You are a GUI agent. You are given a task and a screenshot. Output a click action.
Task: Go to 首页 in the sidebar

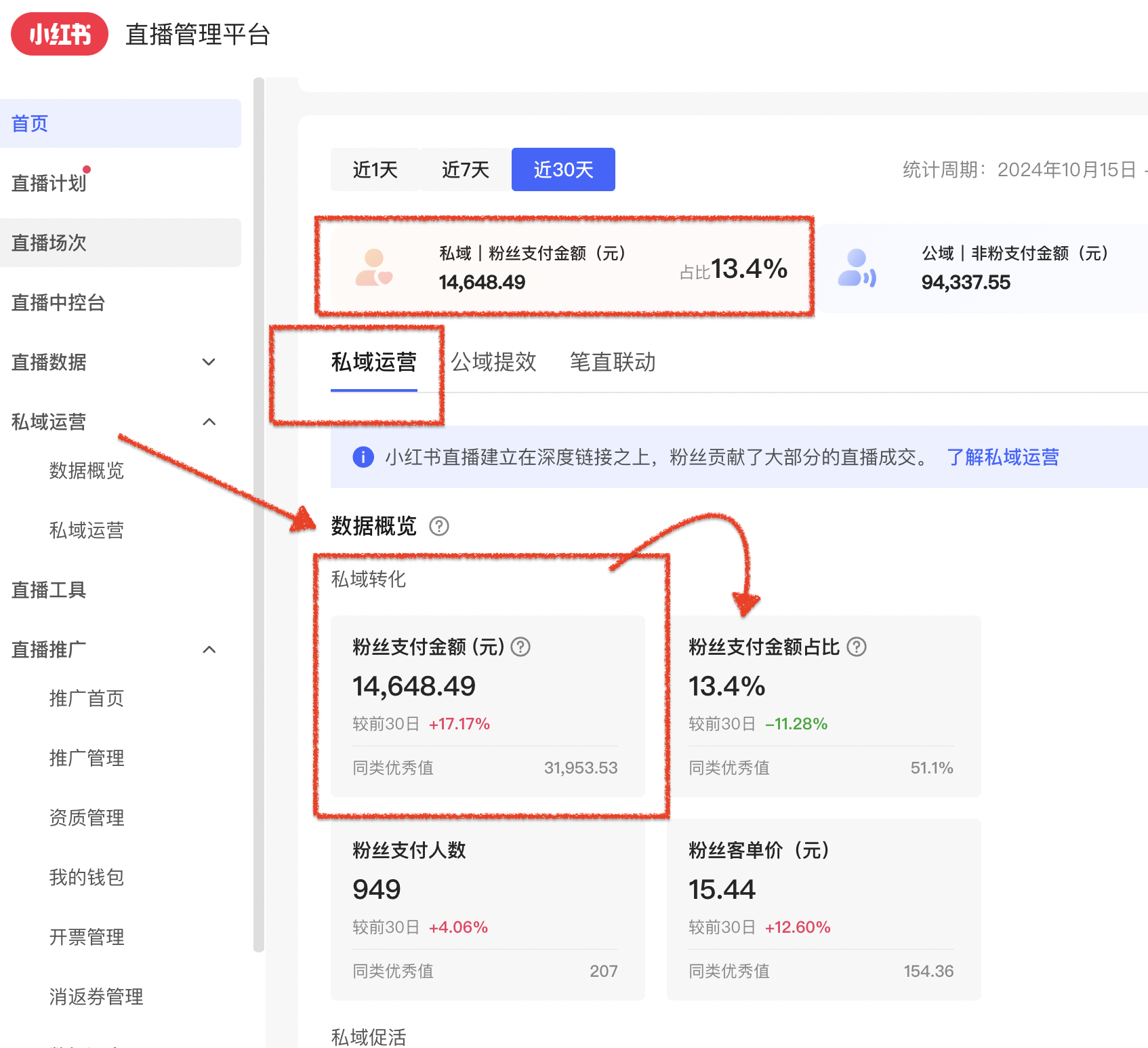coord(121,123)
